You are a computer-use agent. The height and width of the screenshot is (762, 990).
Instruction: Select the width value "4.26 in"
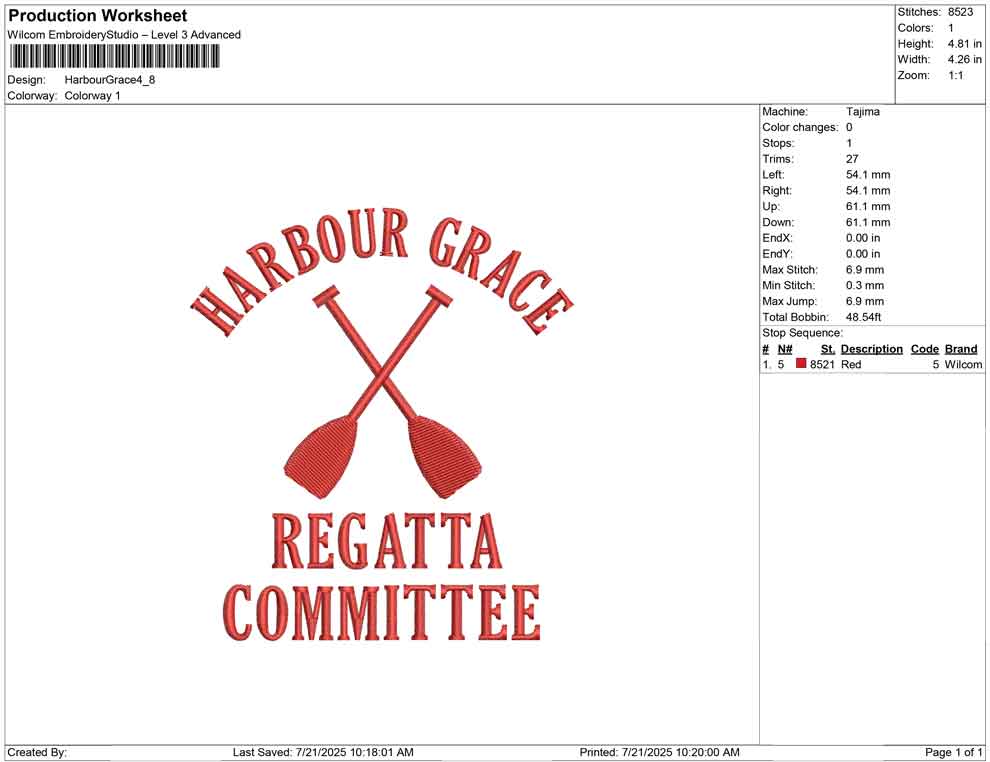pyautogui.click(x=965, y=59)
